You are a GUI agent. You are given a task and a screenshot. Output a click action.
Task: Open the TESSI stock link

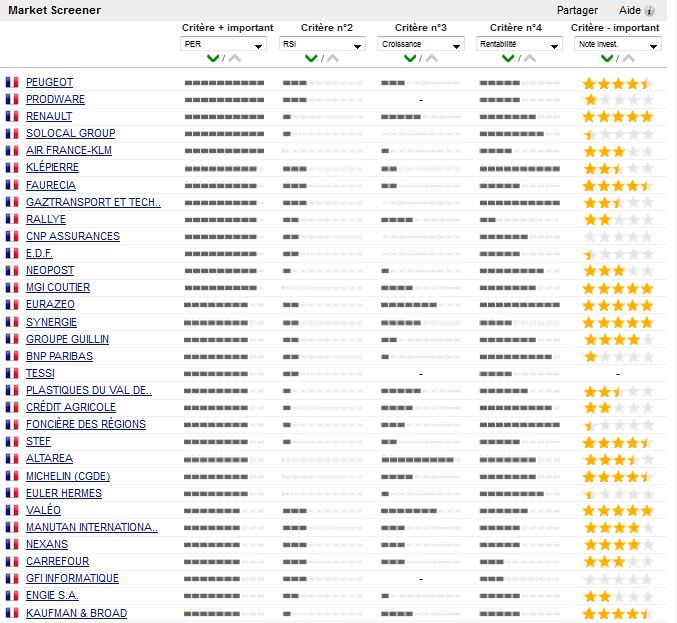click(40, 373)
